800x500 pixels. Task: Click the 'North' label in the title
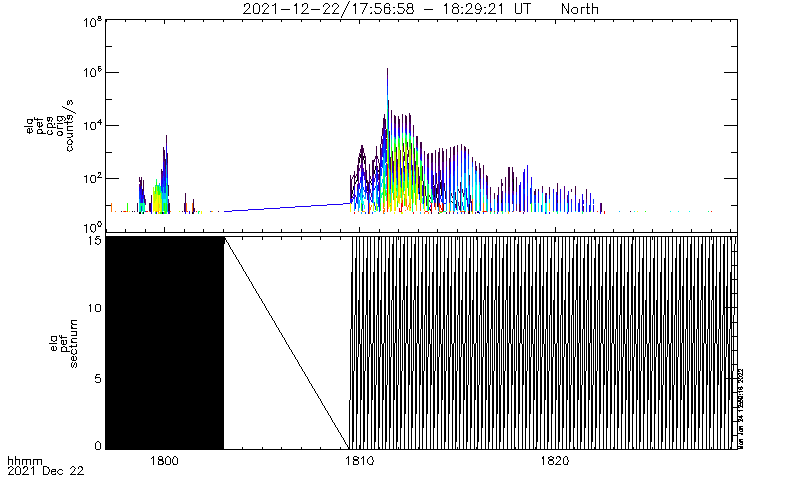(580, 9)
